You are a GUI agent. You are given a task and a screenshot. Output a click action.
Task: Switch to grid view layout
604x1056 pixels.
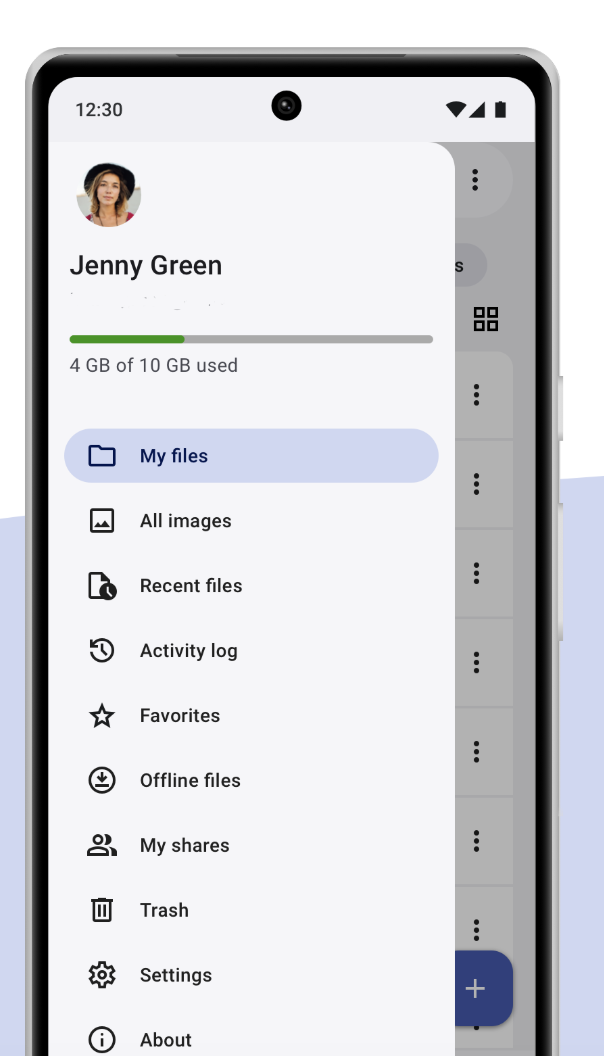click(486, 319)
